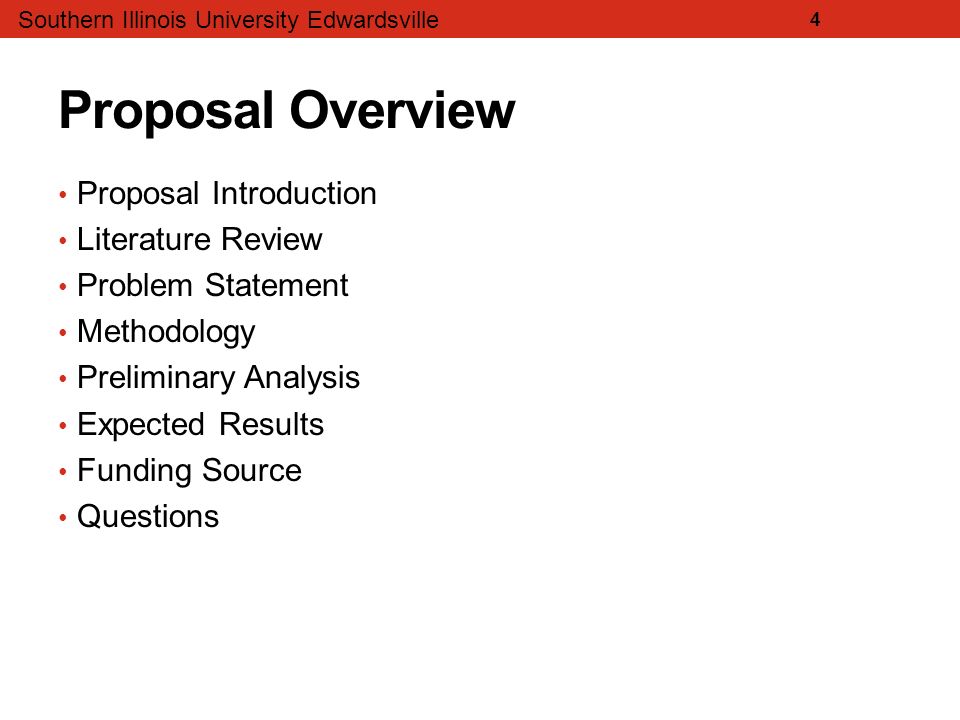
Task: Select the 'Funding Source' bullet
Action: [x=189, y=471]
